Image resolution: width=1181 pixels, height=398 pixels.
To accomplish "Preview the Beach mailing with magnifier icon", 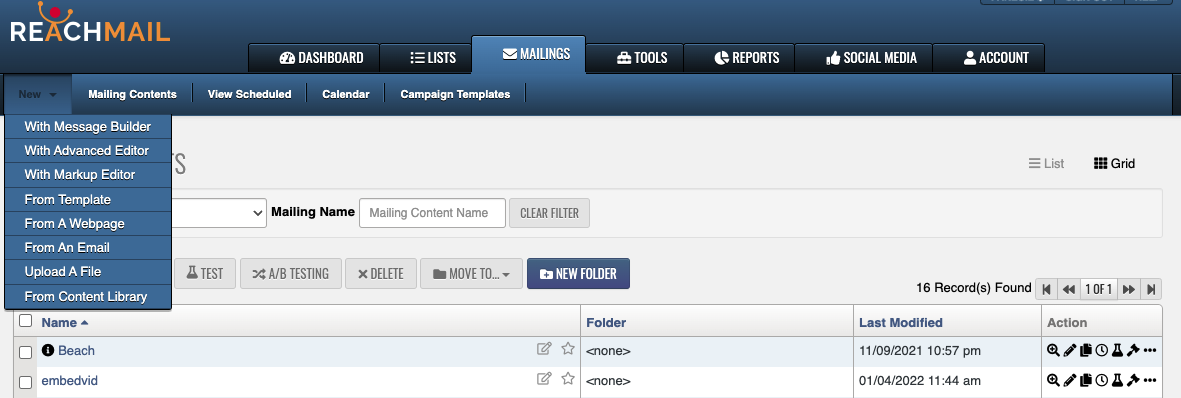I will tap(1053, 351).
